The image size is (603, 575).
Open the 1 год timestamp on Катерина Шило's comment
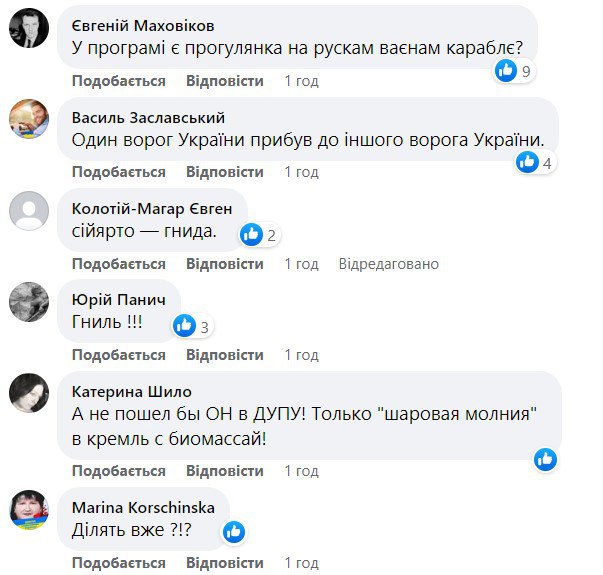coord(301,471)
